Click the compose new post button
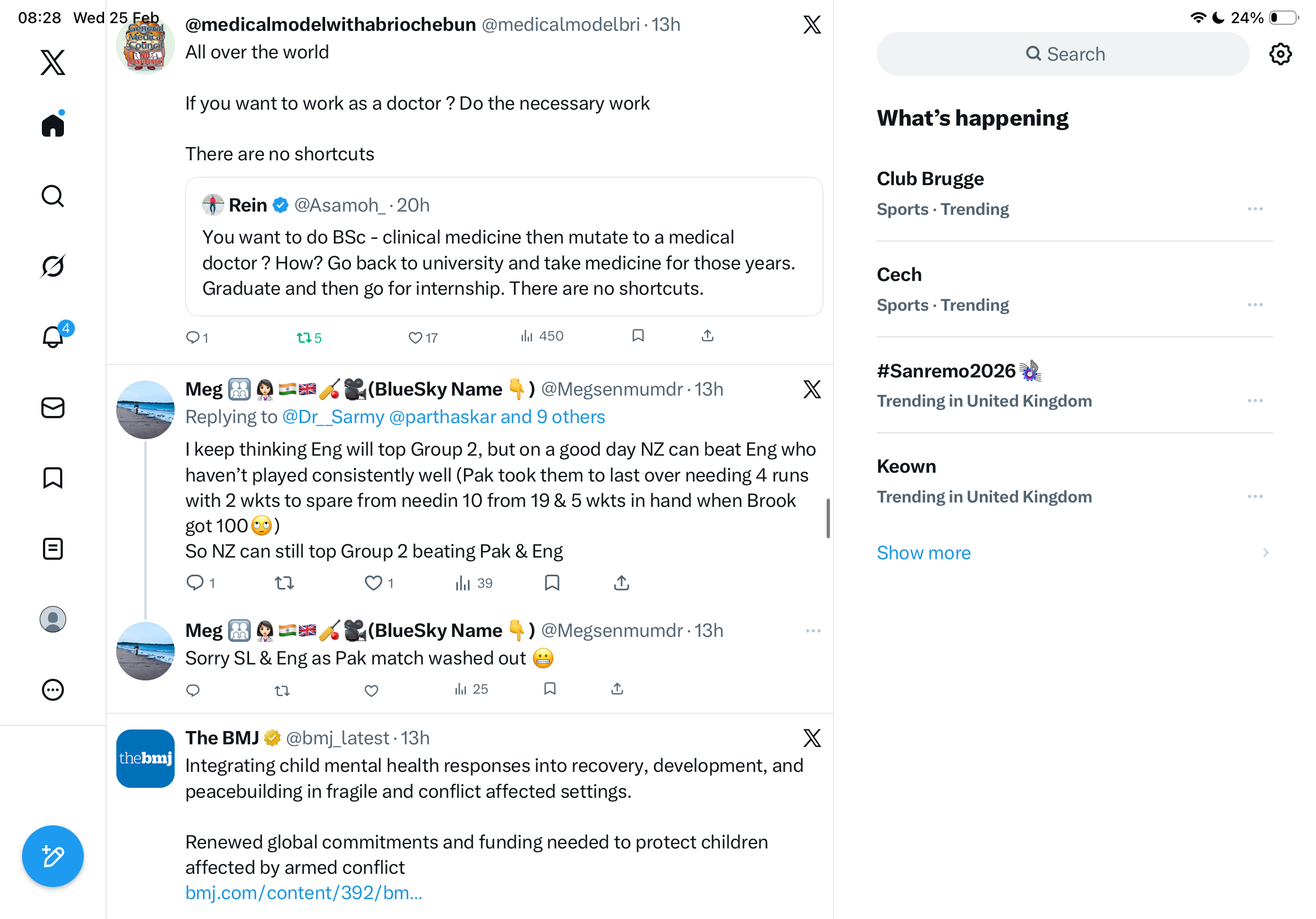 point(53,856)
